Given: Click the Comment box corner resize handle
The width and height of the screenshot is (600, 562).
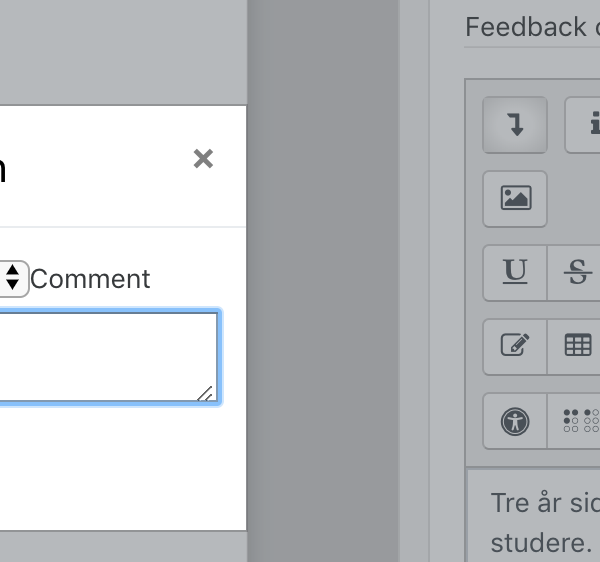Looking at the screenshot, I should pyautogui.click(x=206, y=394).
